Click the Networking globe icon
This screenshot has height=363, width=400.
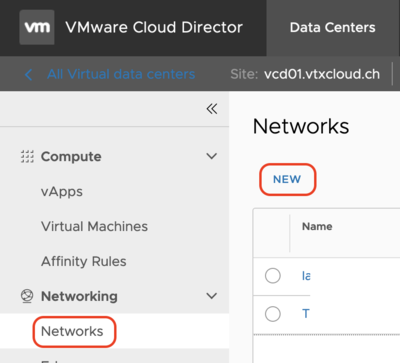tap(27, 296)
